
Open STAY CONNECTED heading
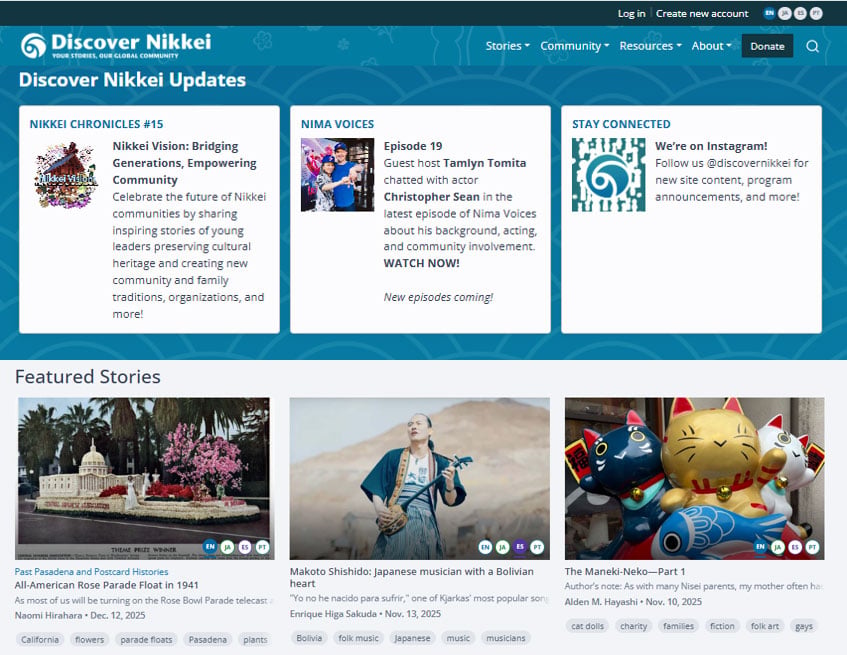click(x=621, y=124)
